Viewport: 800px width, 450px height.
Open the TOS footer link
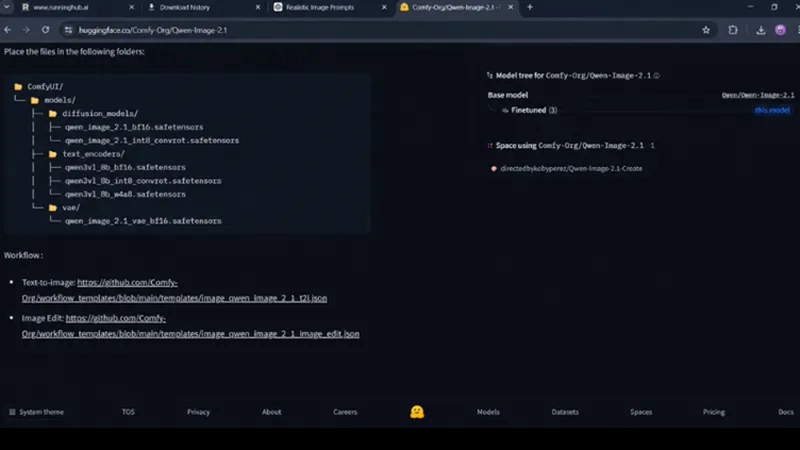point(128,412)
